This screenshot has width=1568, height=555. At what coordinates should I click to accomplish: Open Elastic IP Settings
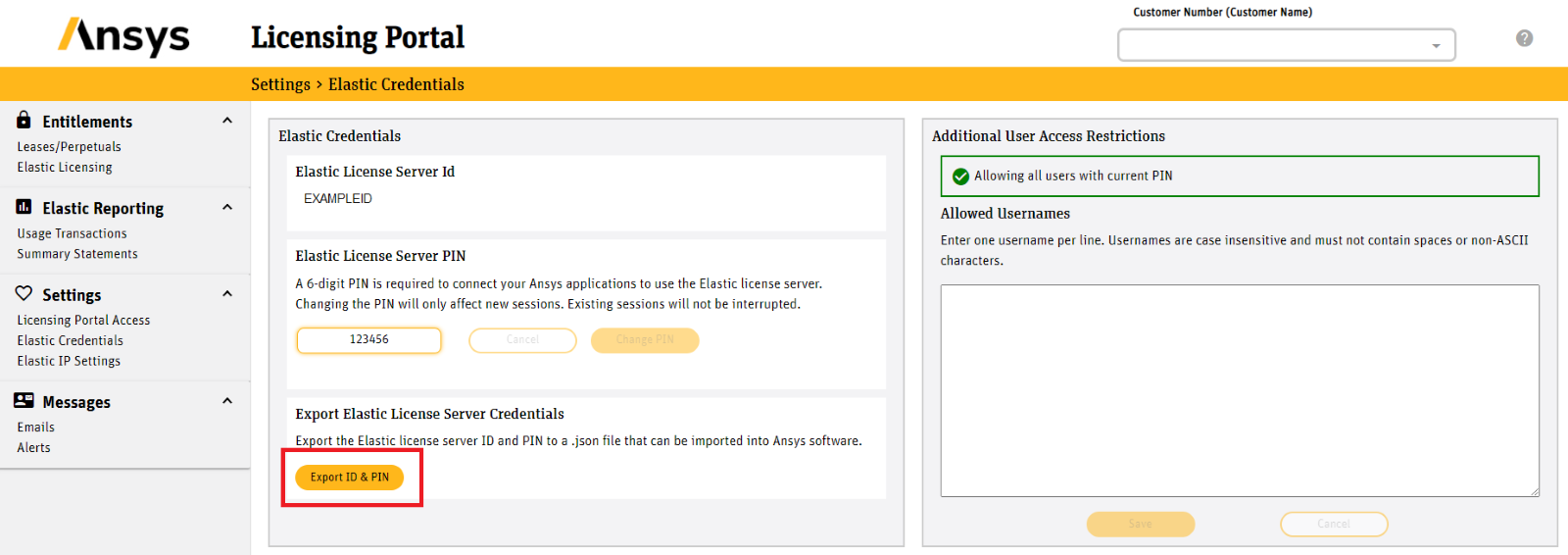coord(69,361)
